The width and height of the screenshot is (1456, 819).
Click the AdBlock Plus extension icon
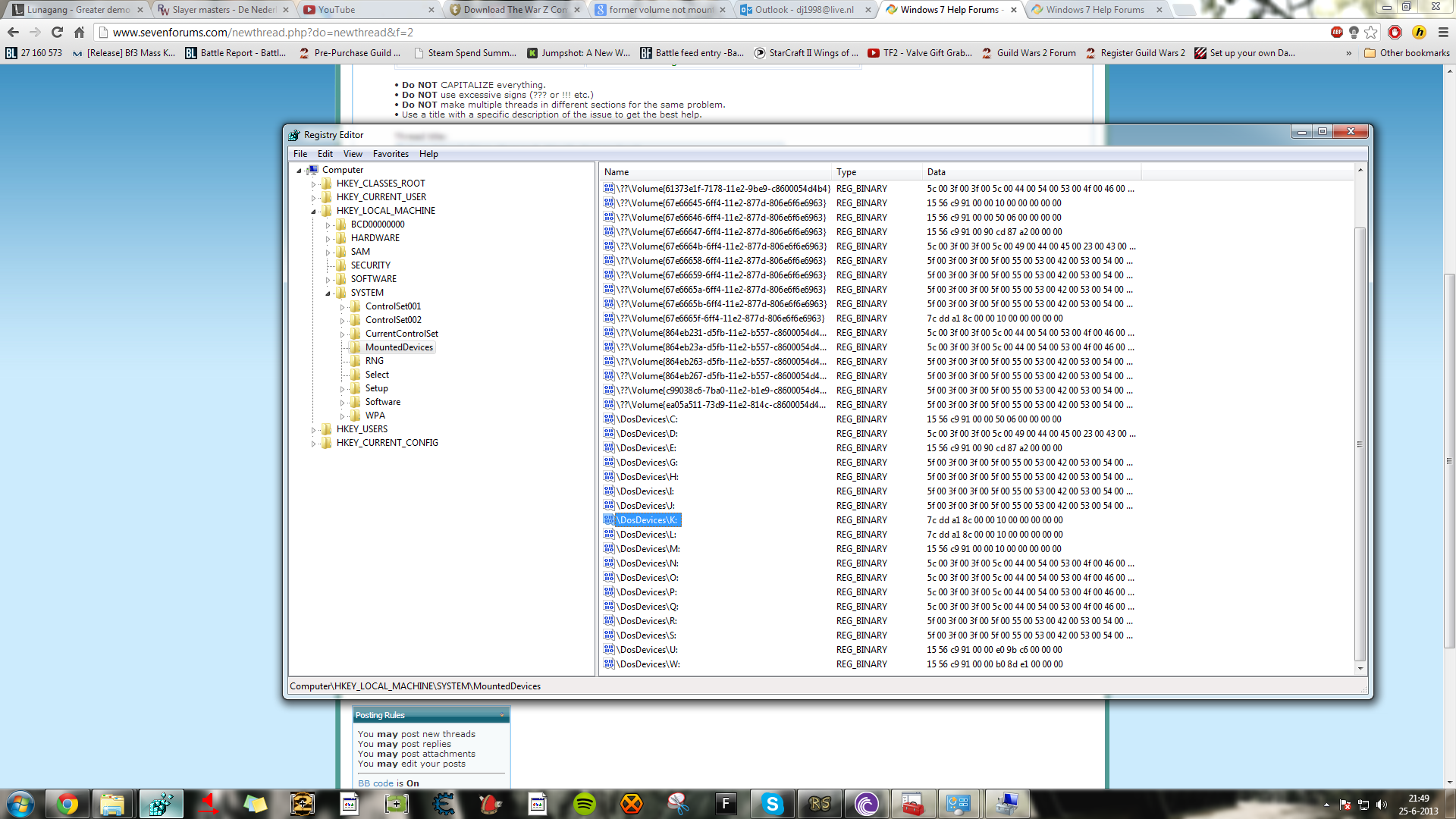pyautogui.click(x=1336, y=32)
